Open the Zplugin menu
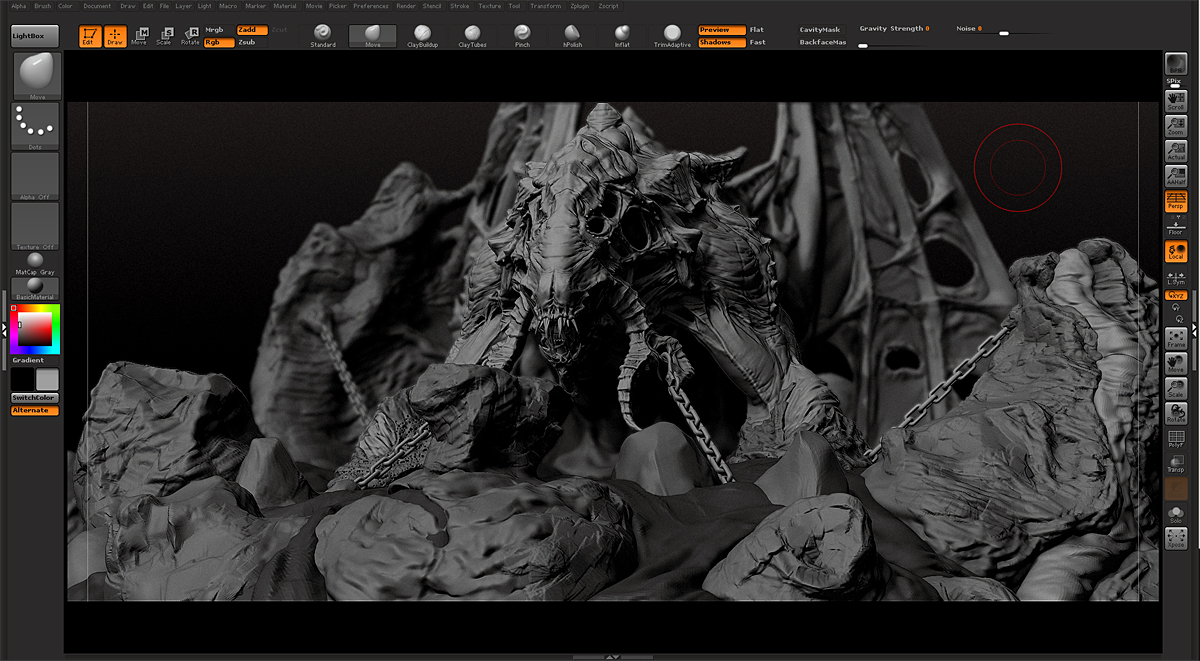Screen dimensions: 1200x661 click(580, 6)
